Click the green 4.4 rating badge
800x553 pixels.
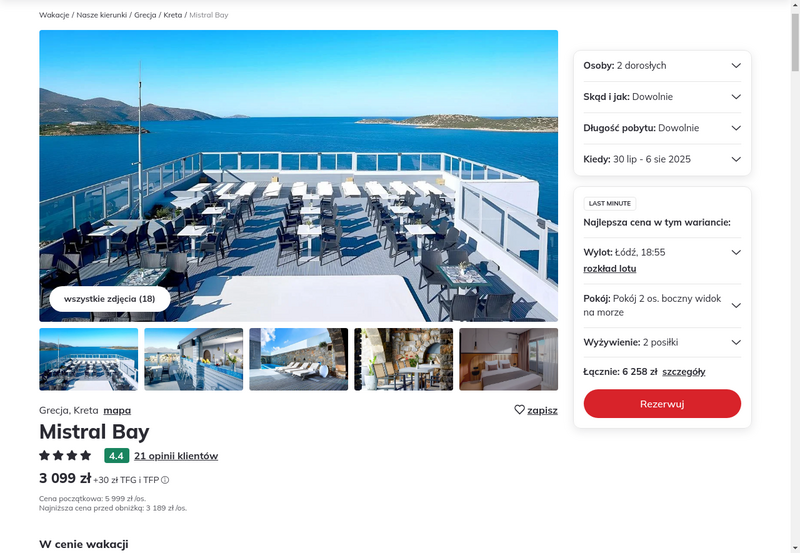pos(116,456)
